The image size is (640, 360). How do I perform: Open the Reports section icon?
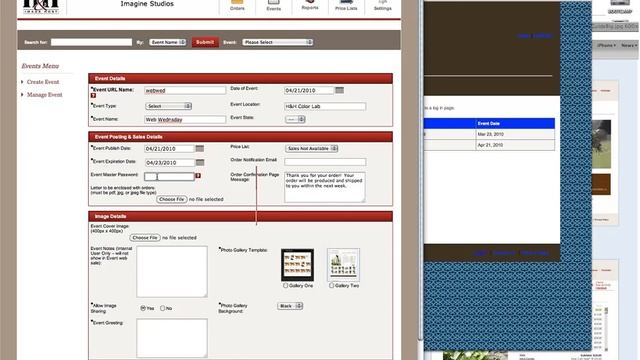click(310, 4)
